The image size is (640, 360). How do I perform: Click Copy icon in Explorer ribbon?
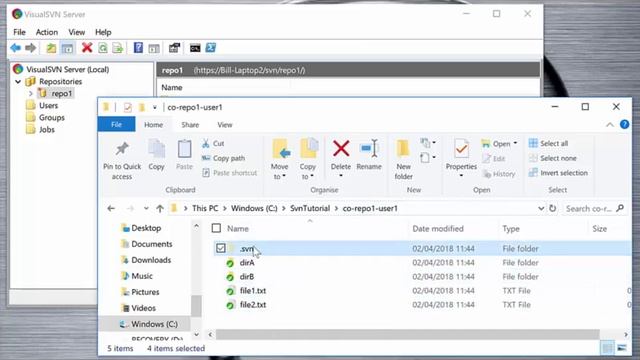[x=156, y=149]
